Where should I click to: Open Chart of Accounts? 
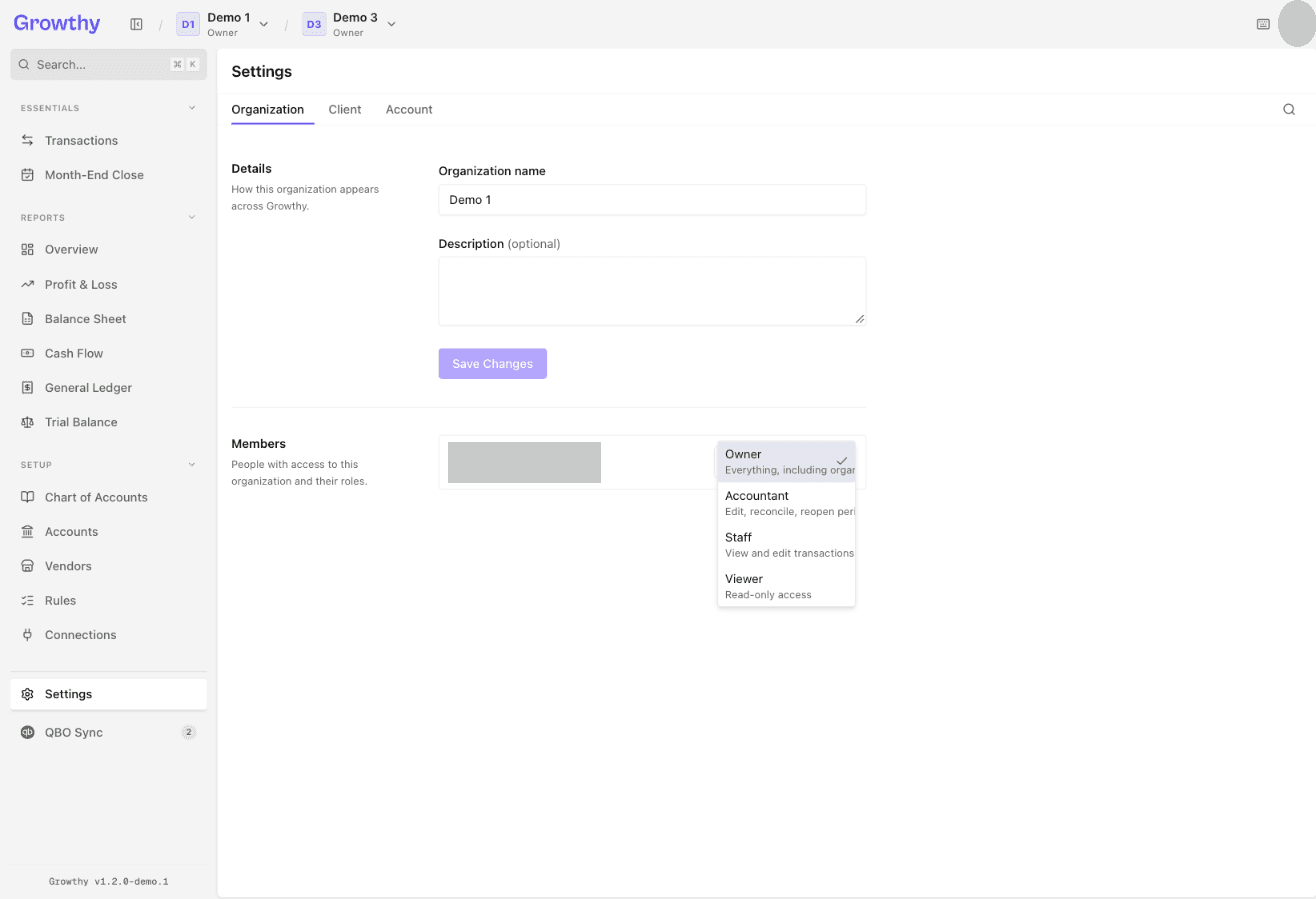(x=109, y=497)
